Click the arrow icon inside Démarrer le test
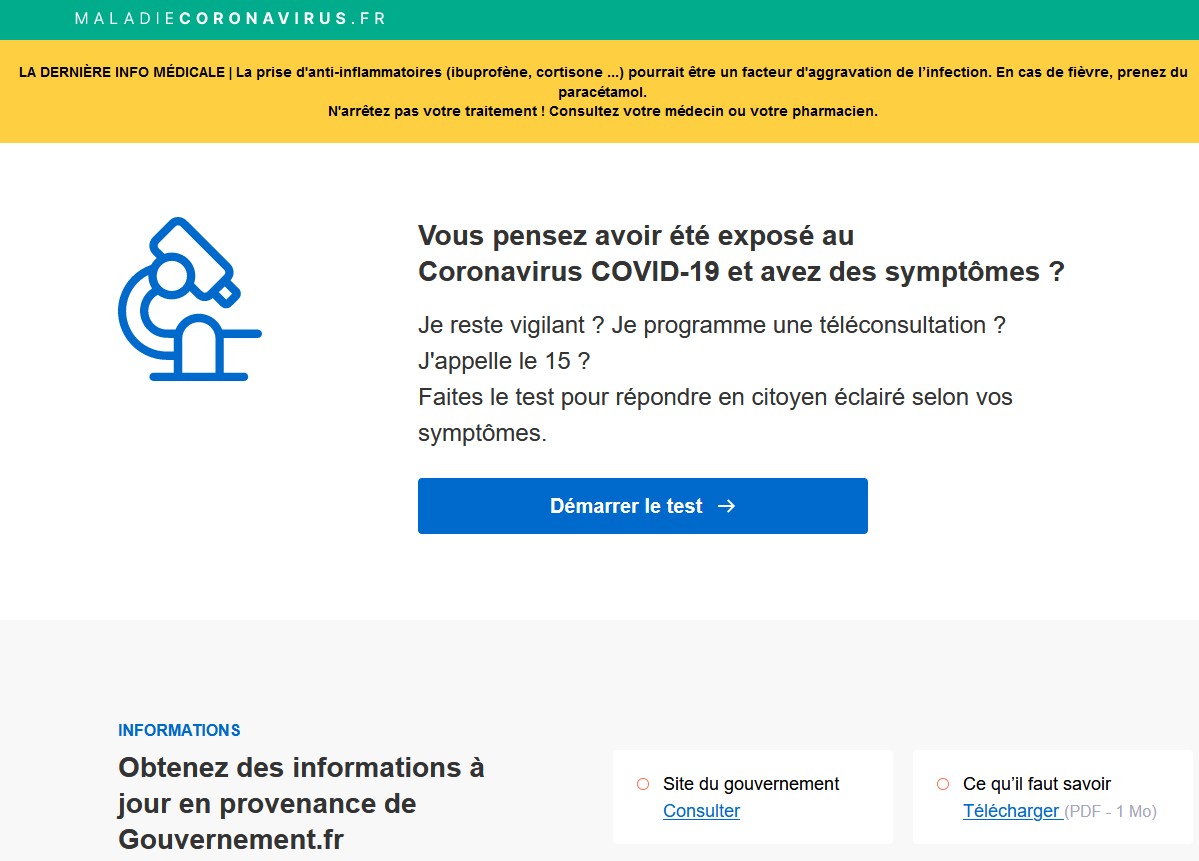The height and width of the screenshot is (861, 1199). click(727, 505)
